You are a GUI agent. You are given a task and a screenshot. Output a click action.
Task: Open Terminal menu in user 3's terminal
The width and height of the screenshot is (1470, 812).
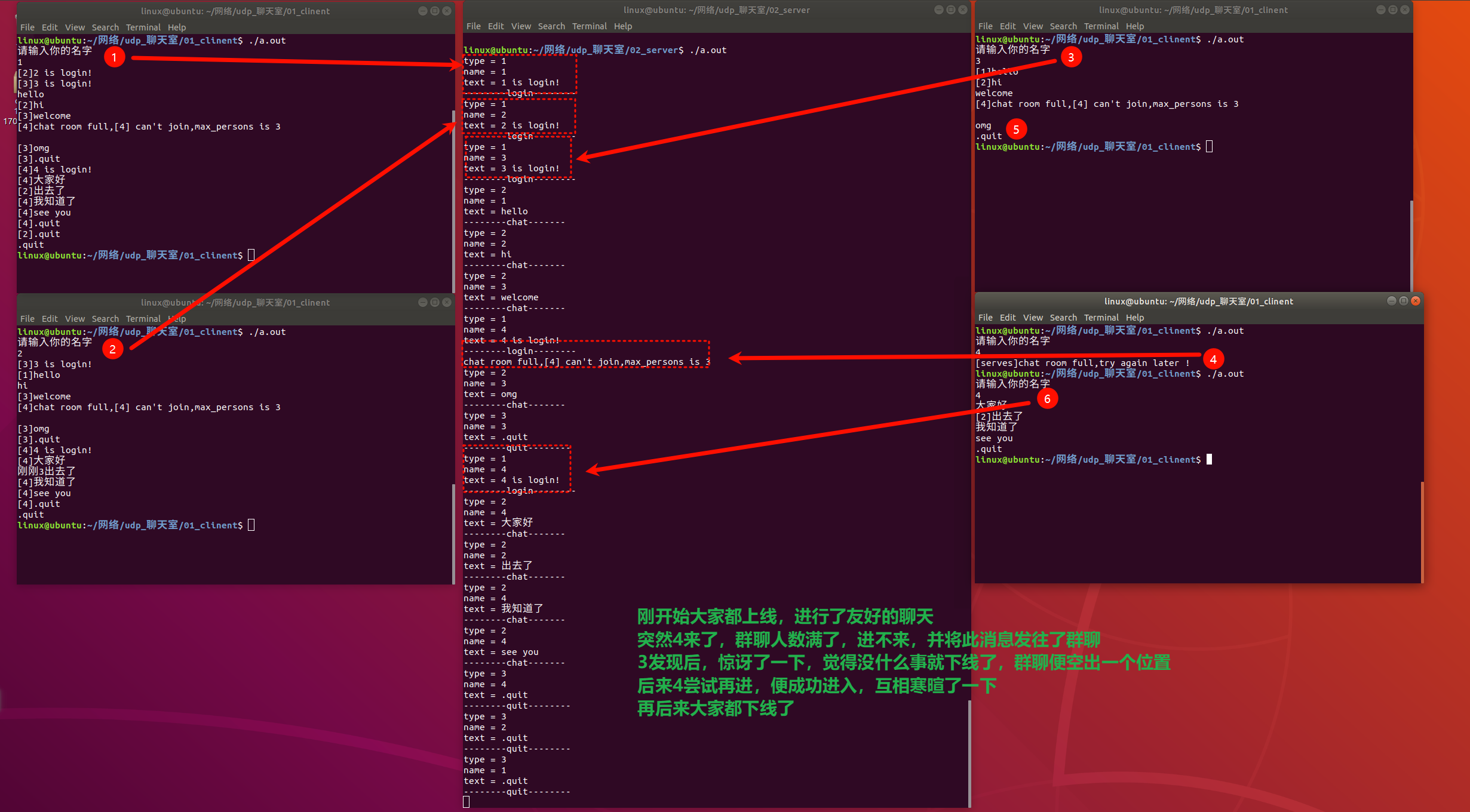1101,26
